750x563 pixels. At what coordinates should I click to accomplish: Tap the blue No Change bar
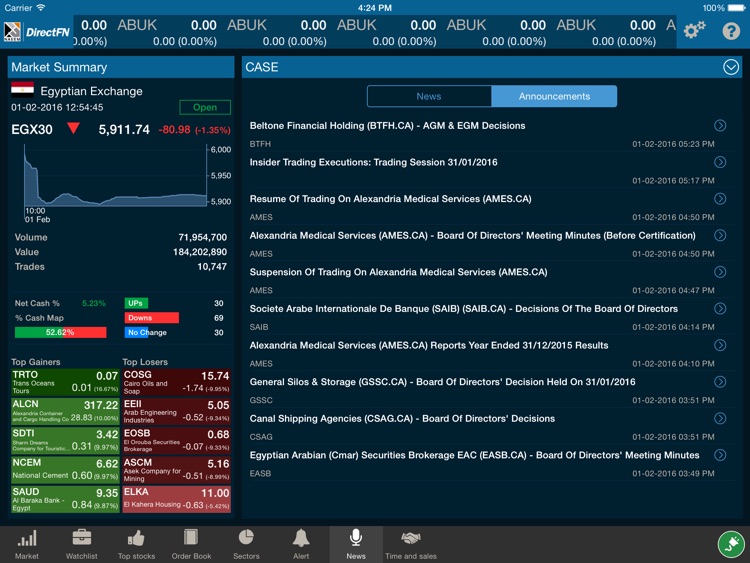tap(136, 332)
